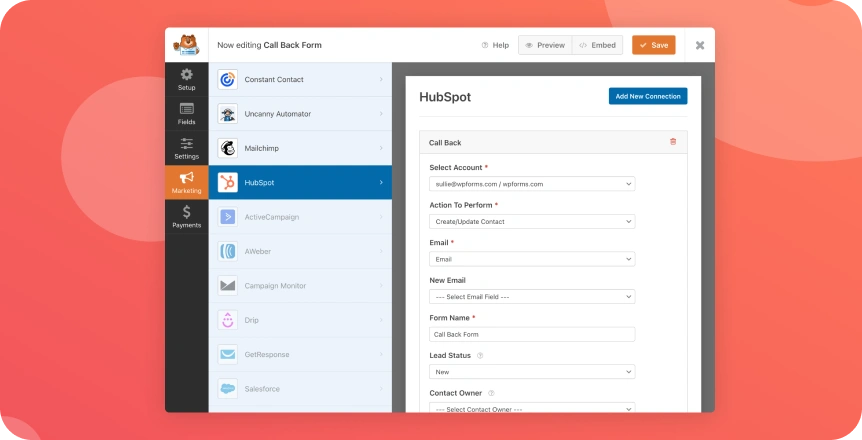The image size is (862, 440).
Task: Click the 'Now editing Call Back Form' title
Action: [x=269, y=45]
